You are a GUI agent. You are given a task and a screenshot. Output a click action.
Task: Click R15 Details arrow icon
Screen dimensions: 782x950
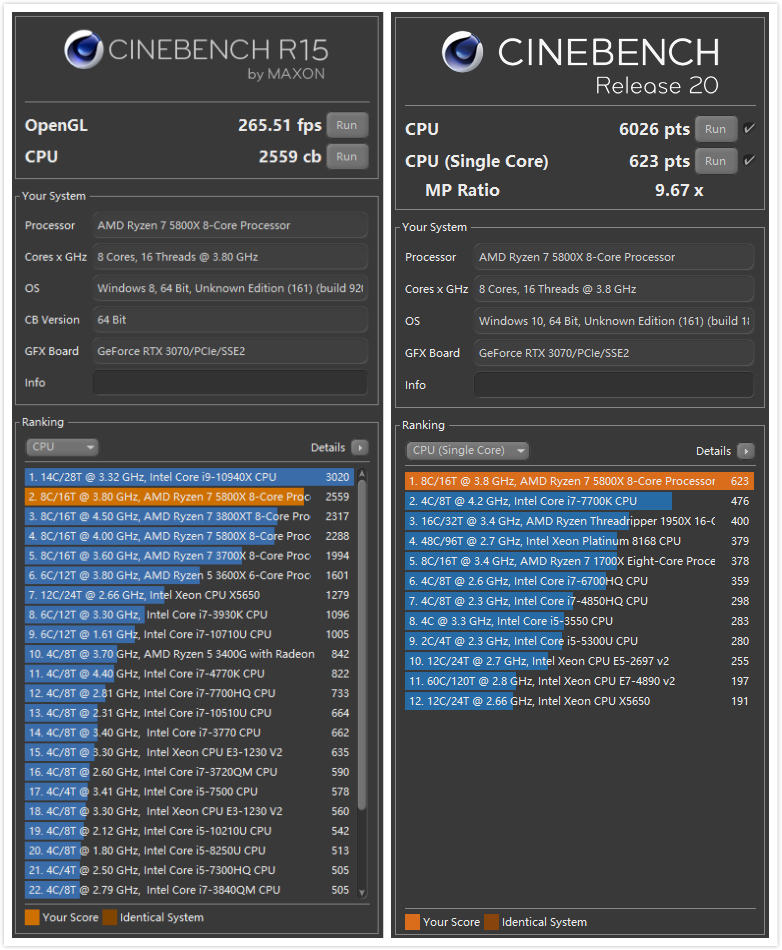point(359,448)
